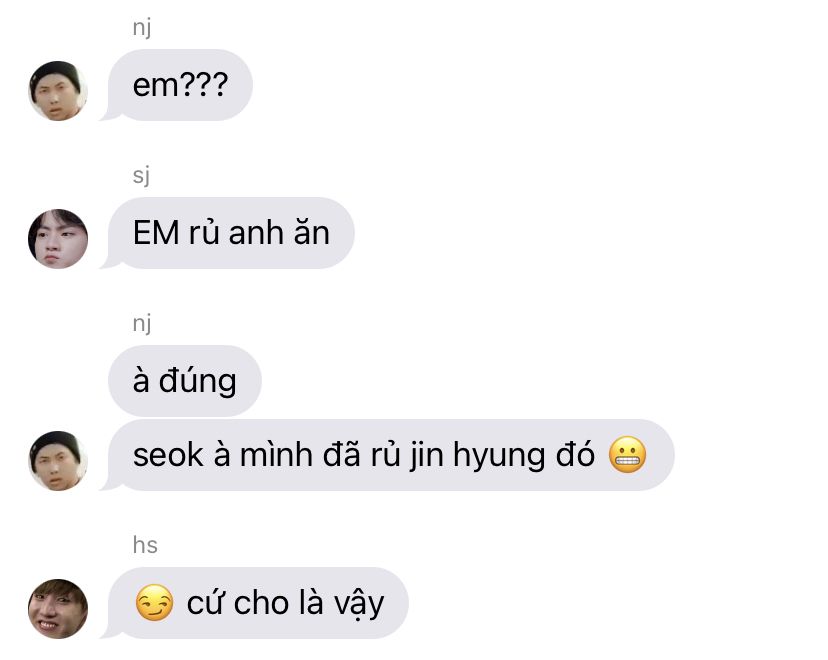Click the word 'ăn' in sj's message
828x660 pixels.
(312, 232)
